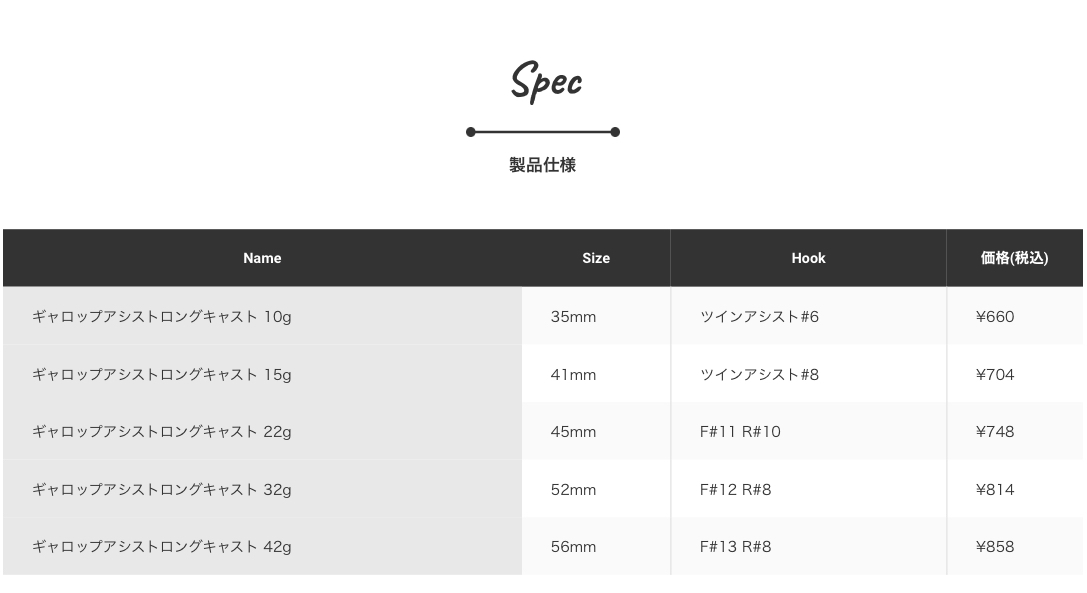1087x593 pixels.
Task: Click the 56mm size cell
Action: click(573, 547)
